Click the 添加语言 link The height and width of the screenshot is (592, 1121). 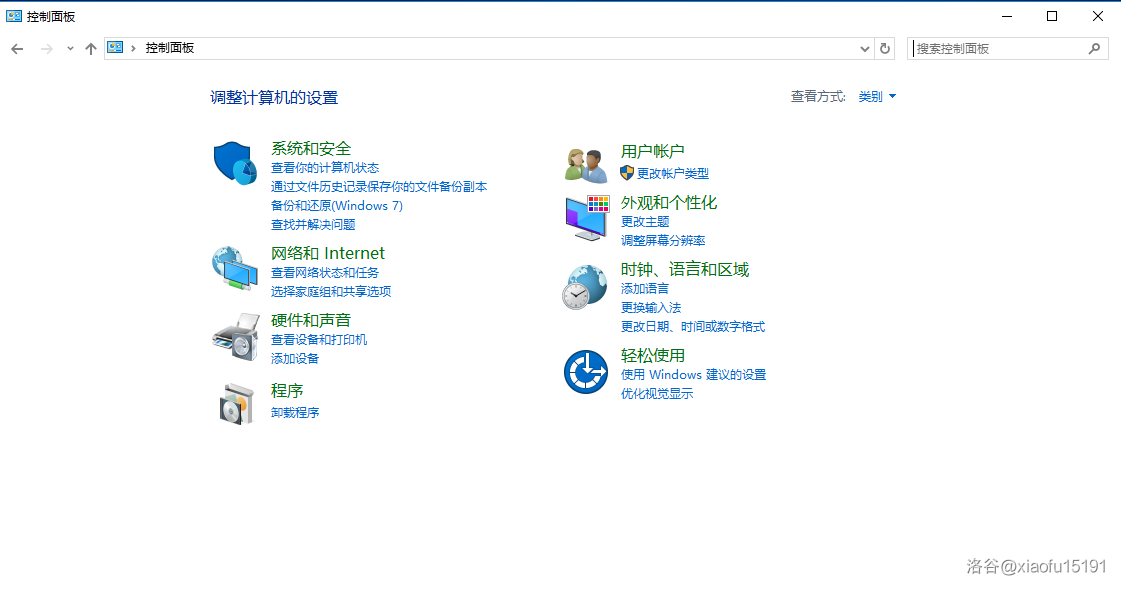tap(645, 289)
